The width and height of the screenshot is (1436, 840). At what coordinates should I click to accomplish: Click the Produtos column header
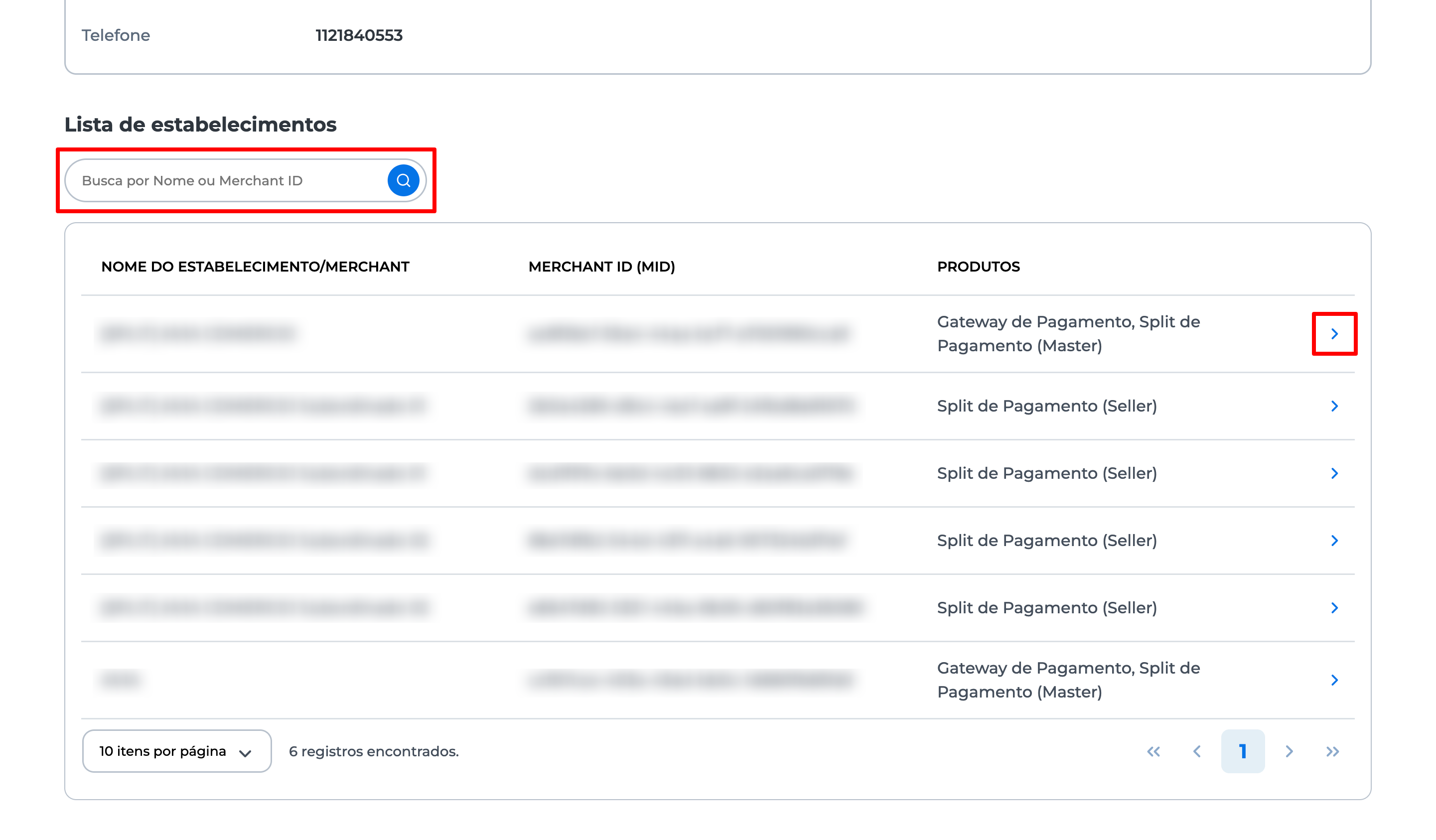pyautogui.click(x=978, y=267)
